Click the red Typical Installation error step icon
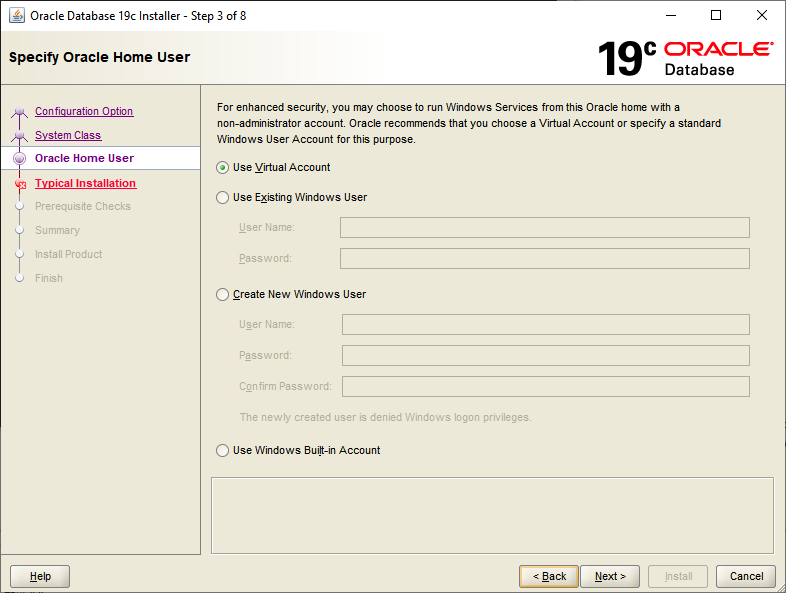The height and width of the screenshot is (593, 786). click(x=21, y=184)
